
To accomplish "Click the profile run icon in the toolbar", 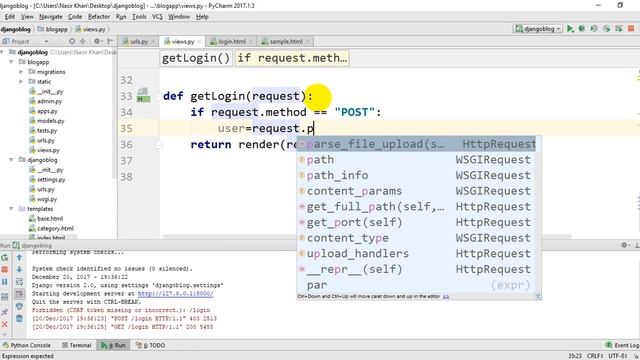I will pos(607,29).
